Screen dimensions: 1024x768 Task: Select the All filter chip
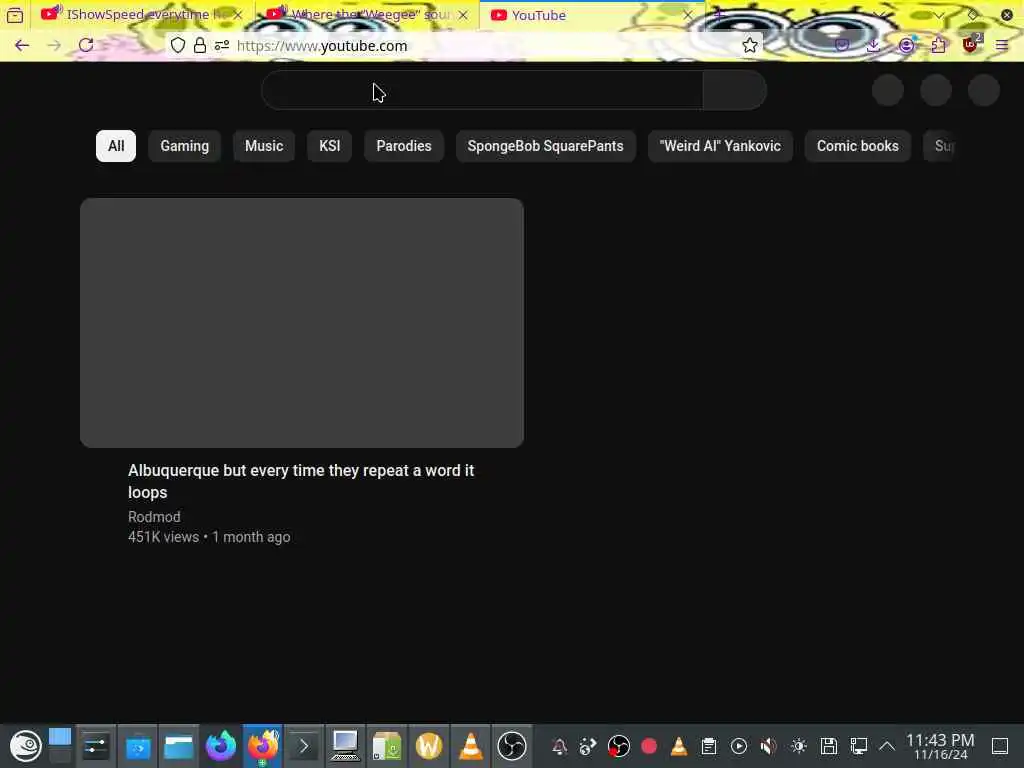tap(116, 146)
